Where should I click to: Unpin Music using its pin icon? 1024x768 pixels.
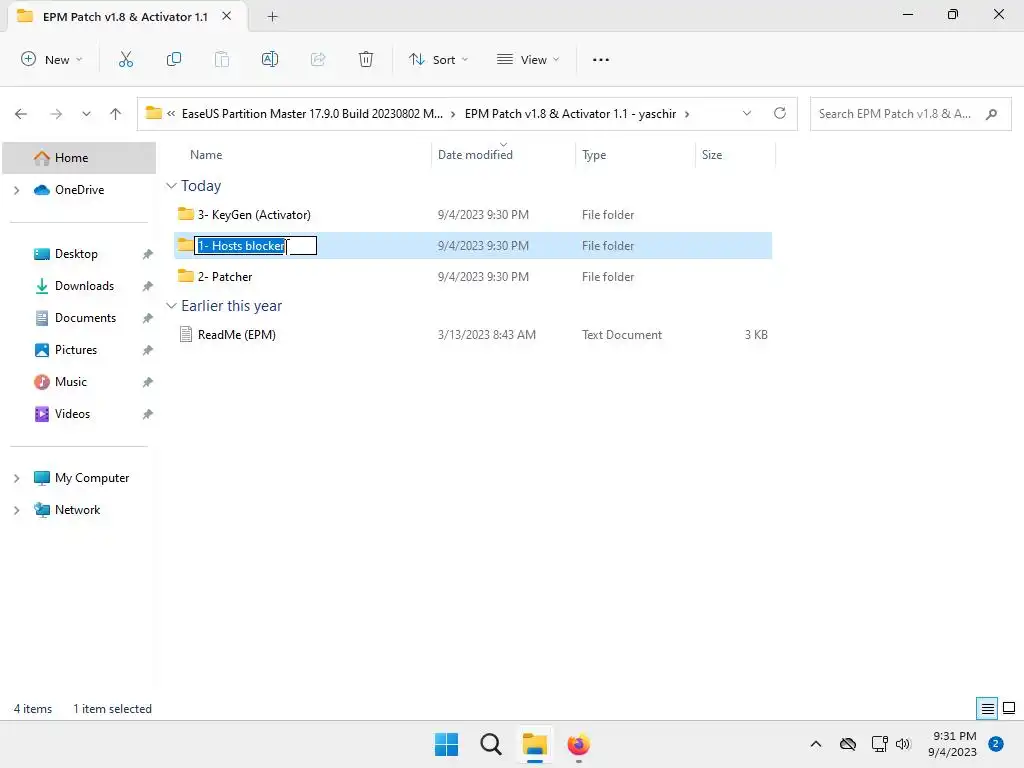[148, 382]
